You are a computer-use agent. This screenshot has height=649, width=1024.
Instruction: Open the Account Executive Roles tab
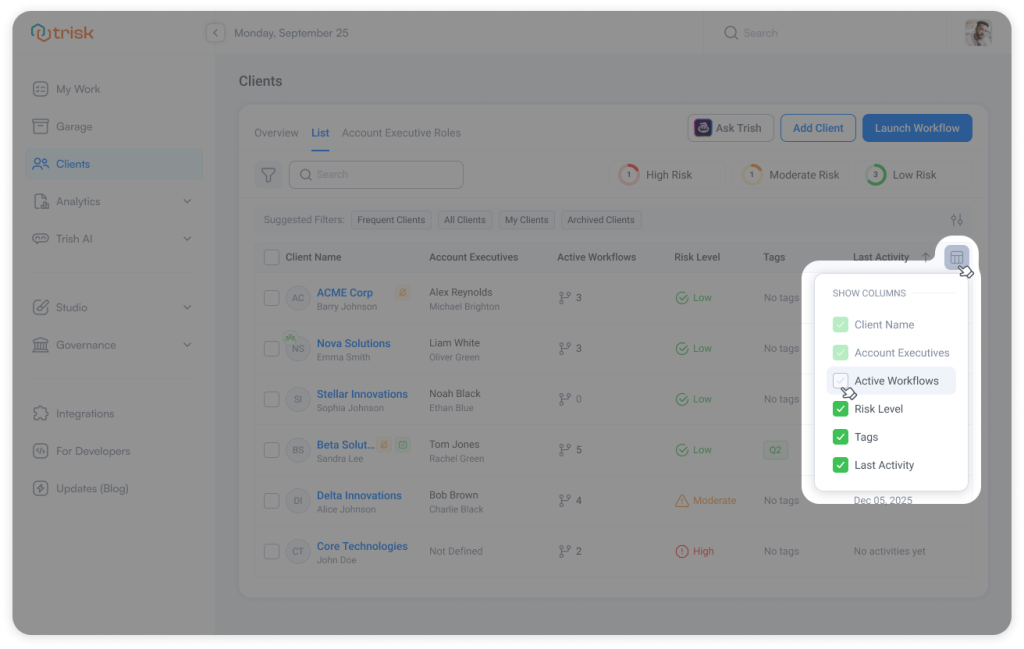(x=403, y=132)
